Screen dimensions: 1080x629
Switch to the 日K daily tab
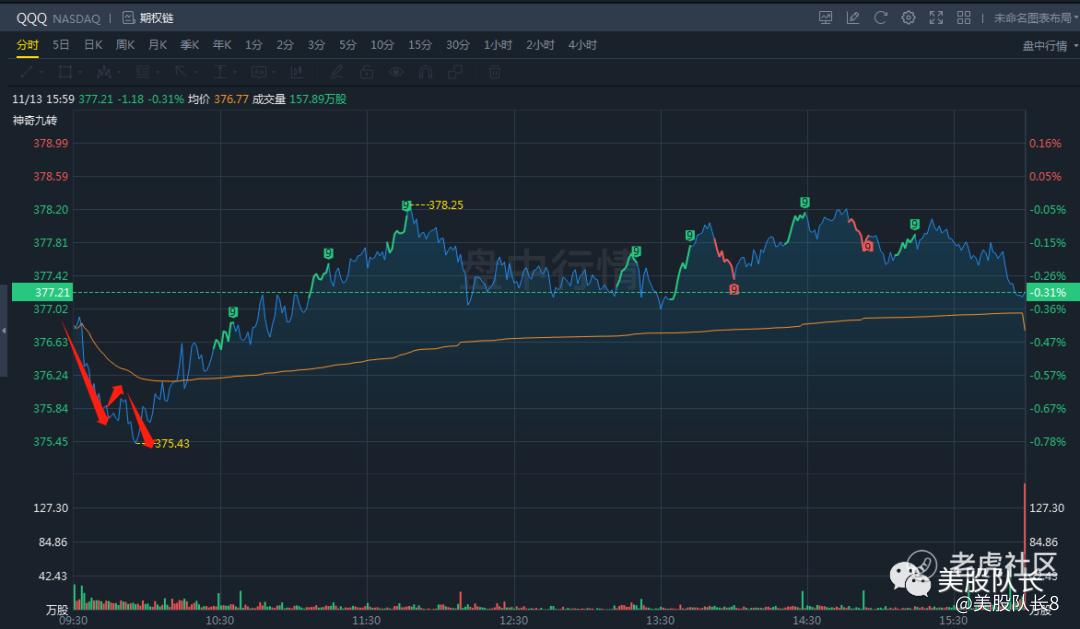[x=93, y=45]
